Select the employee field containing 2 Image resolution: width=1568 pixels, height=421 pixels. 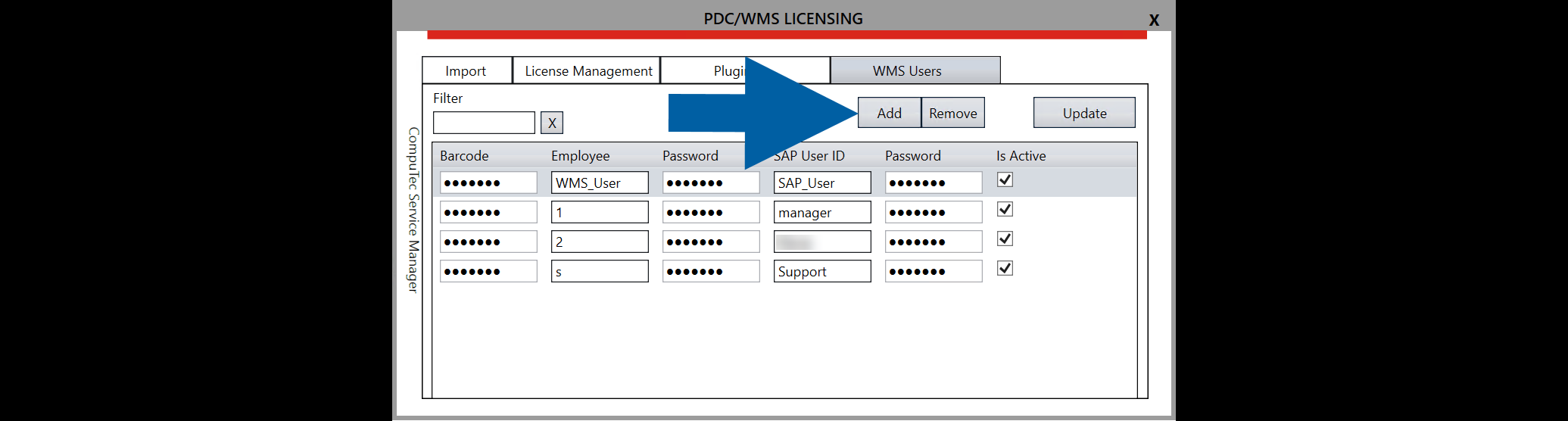pos(600,242)
